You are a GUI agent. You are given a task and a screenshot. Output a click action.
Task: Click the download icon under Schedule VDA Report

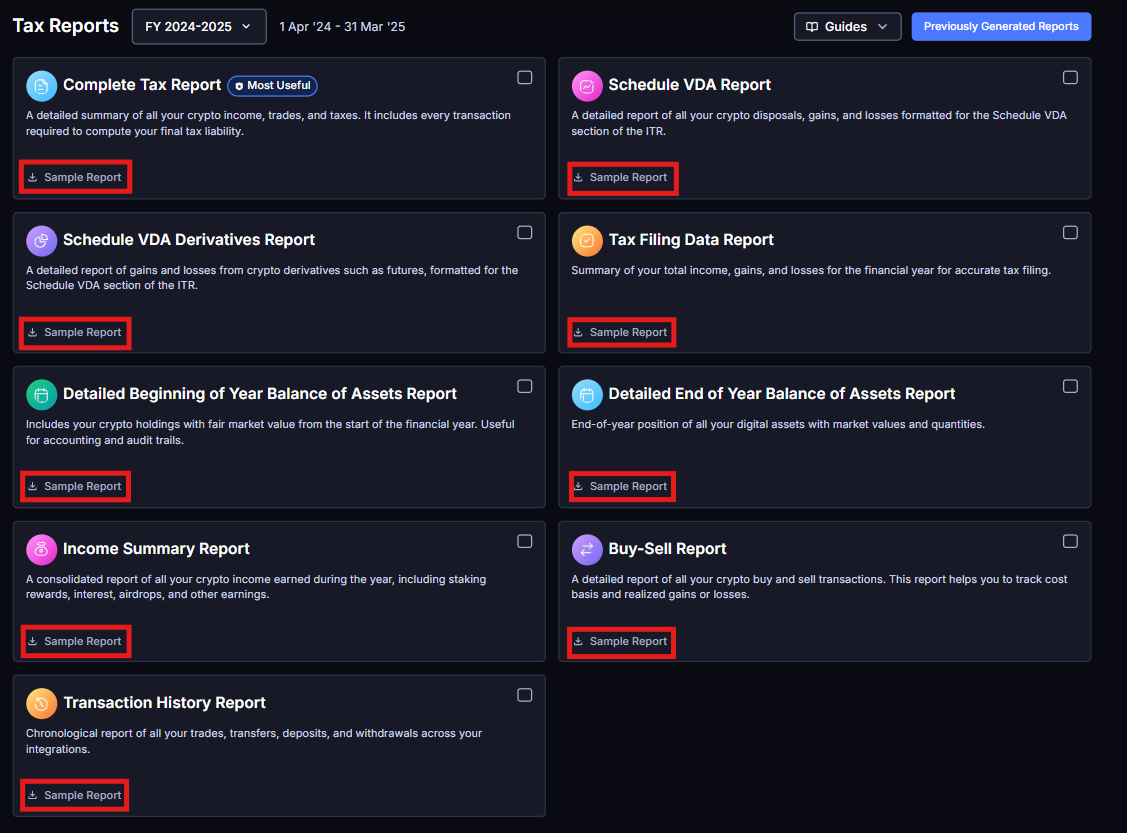(x=578, y=177)
